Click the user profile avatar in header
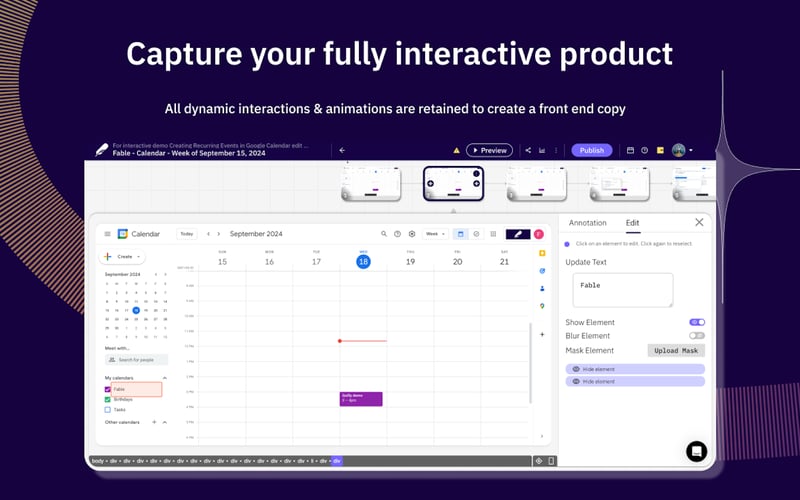This screenshot has width=800, height=500. (x=678, y=150)
